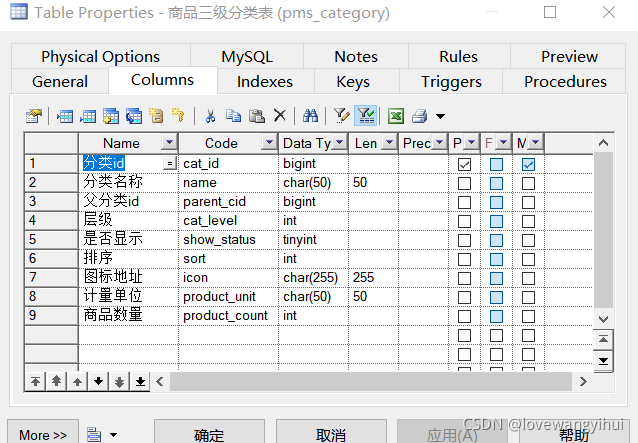Viewport: 638px width, 443px height.
Task: Cut the selected column row
Action: pos(210,116)
